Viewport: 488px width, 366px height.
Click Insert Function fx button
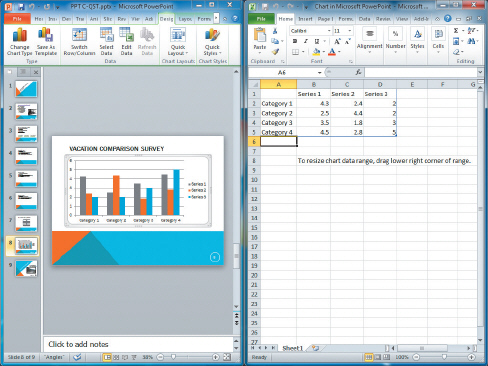click(x=358, y=72)
